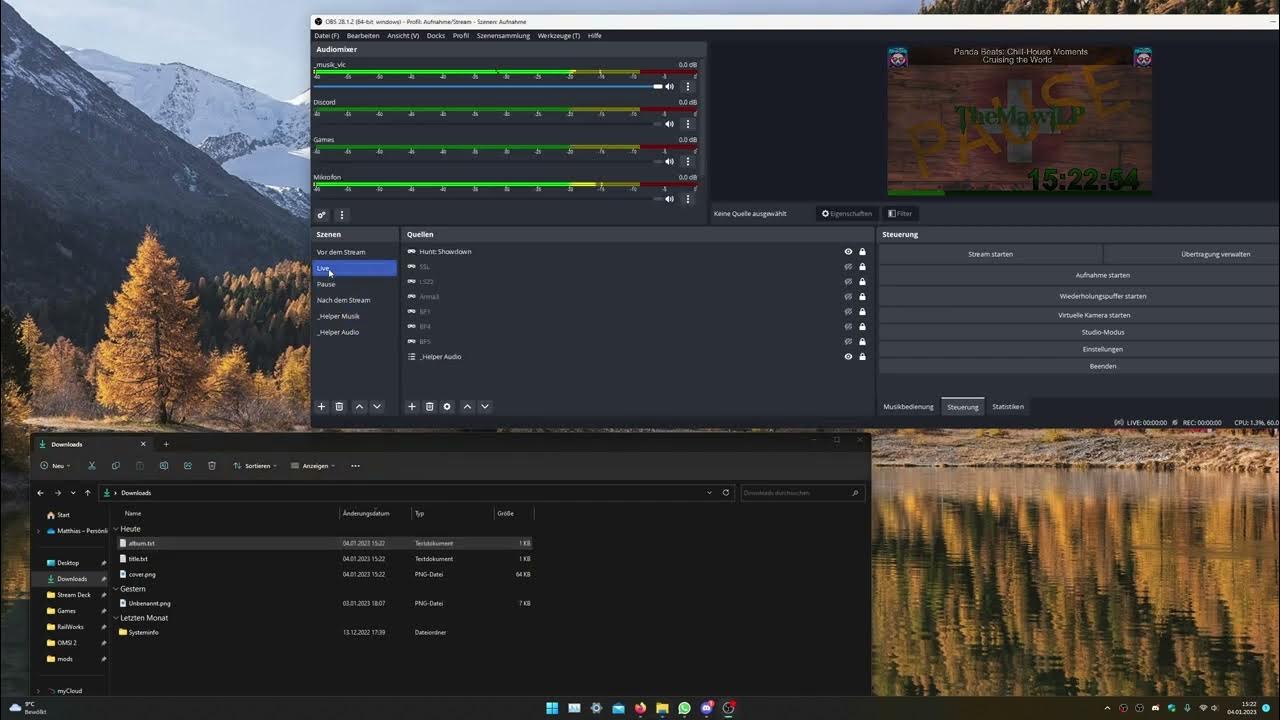1280x720 pixels.
Task: Mute the Games audio channel
Action: pos(670,161)
